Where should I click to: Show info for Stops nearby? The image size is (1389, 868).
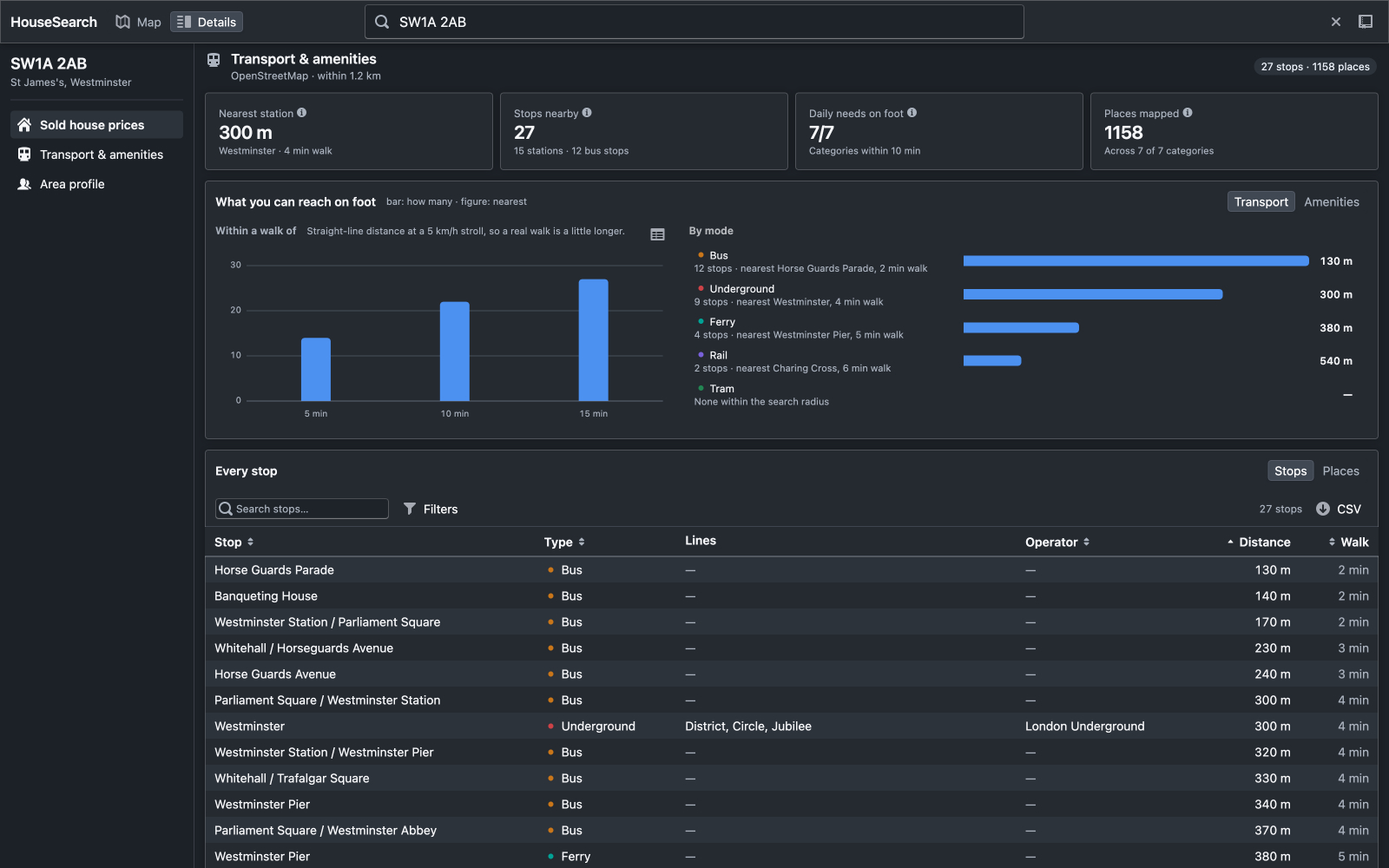click(587, 112)
